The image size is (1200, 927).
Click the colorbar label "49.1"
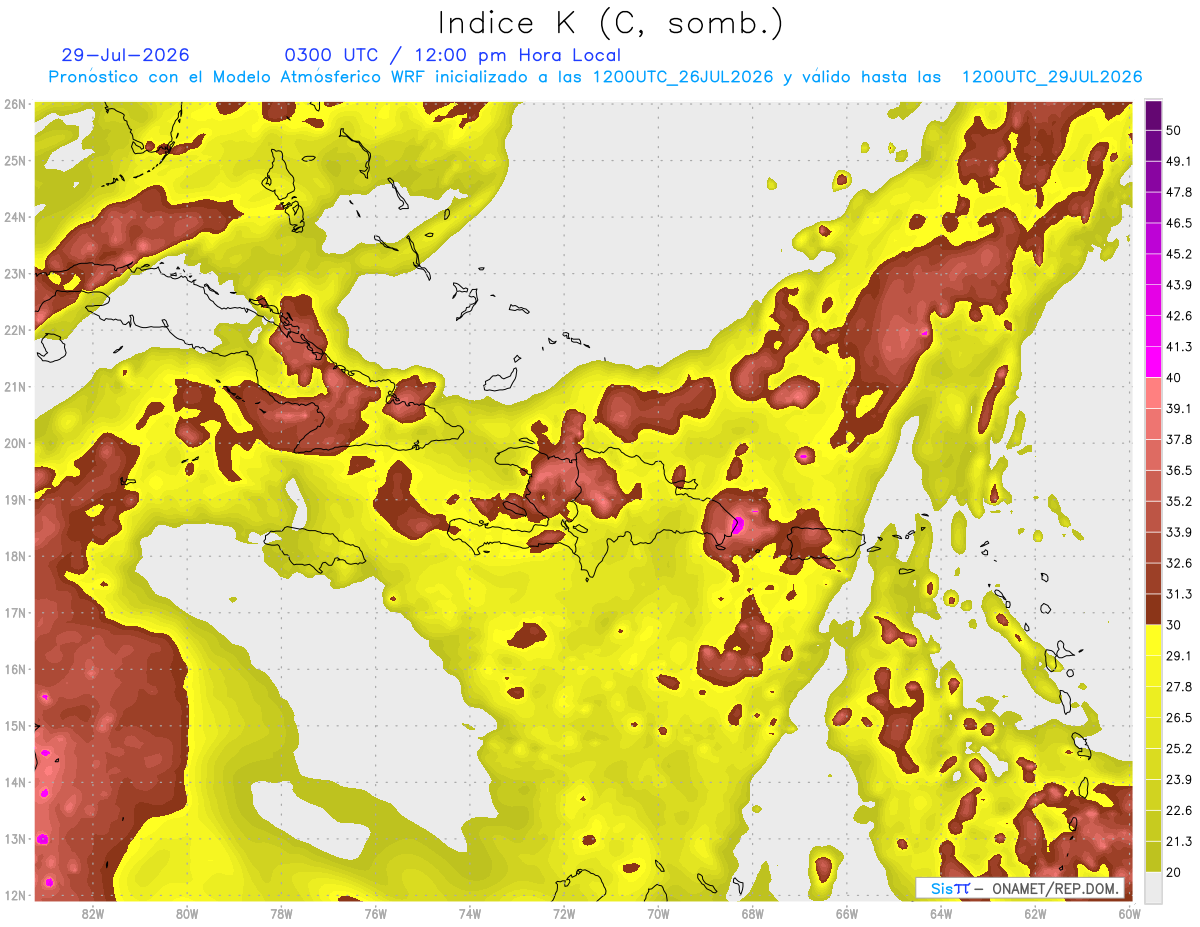(1178, 161)
